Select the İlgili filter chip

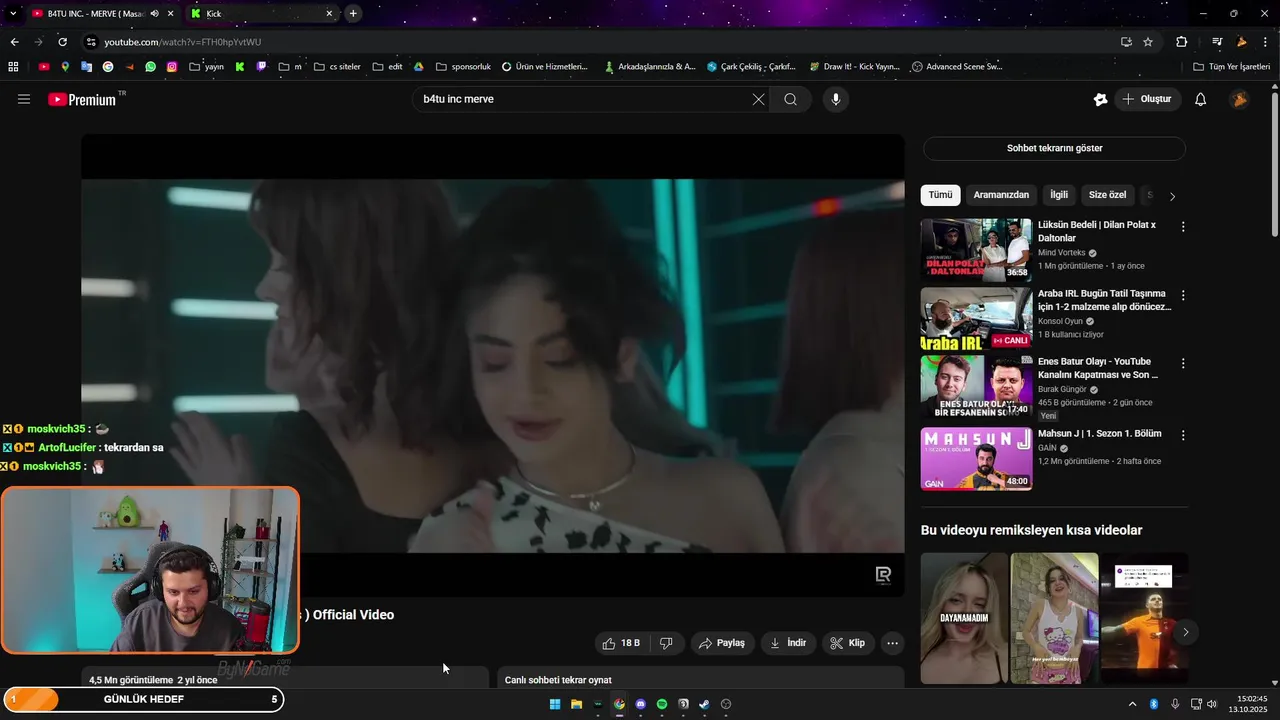click(x=1059, y=195)
